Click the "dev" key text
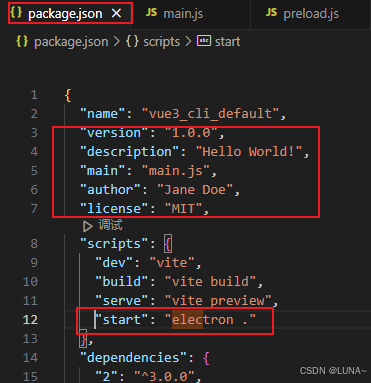The width and height of the screenshot is (371, 383). point(114,263)
